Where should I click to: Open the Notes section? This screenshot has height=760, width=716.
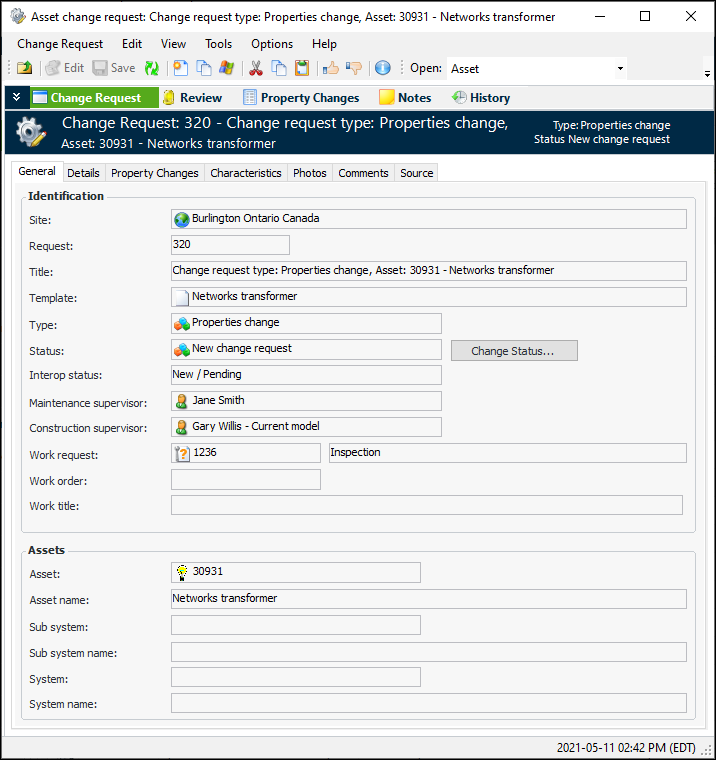(405, 98)
